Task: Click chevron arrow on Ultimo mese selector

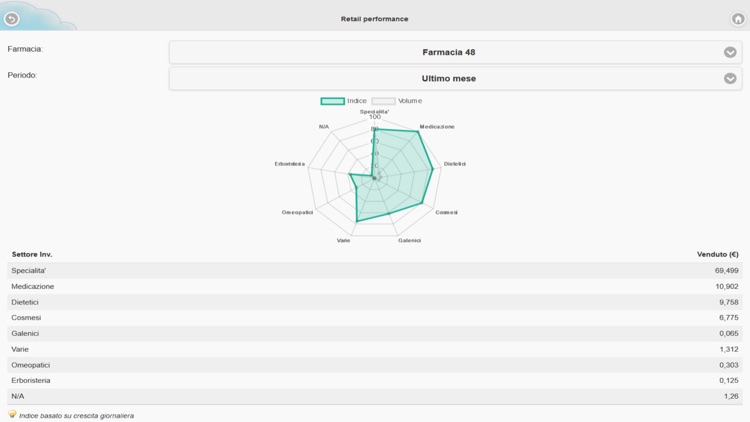Action: [730, 78]
